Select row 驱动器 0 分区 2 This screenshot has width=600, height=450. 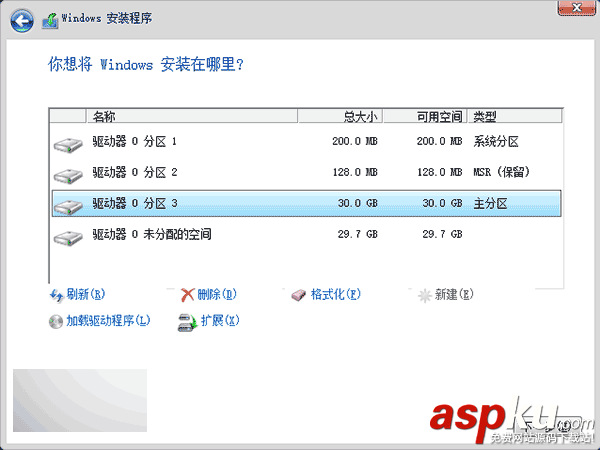pyautogui.click(x=307, y=173)
